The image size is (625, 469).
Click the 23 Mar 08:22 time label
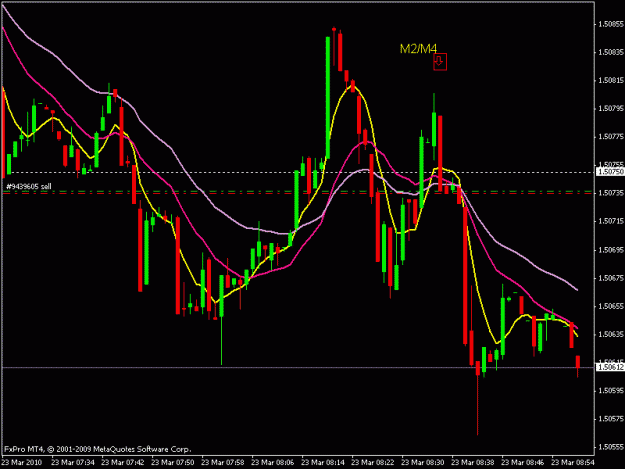coord(373,462)
